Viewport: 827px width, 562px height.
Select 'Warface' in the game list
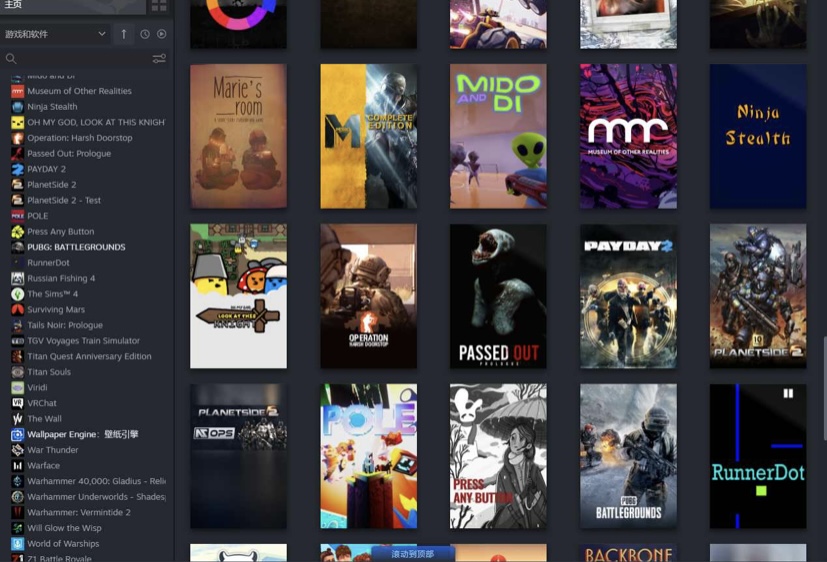43,466
